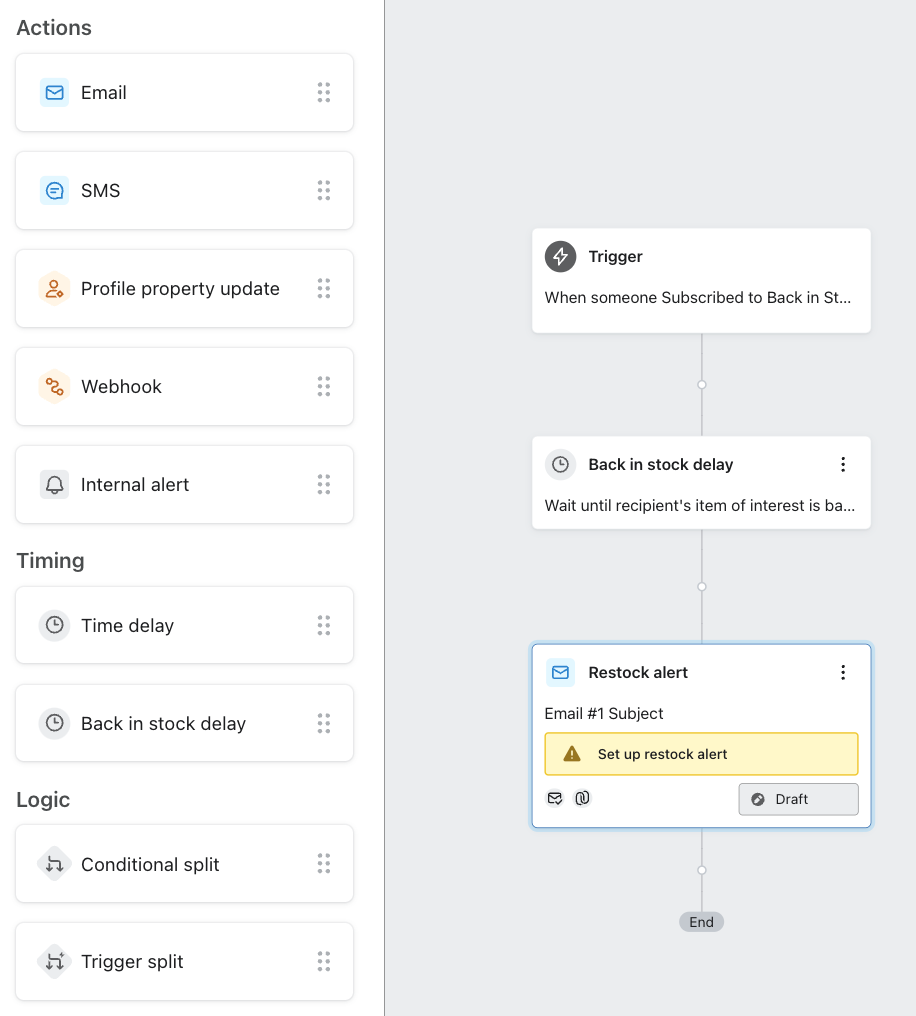The height and width of the screenshot is (1016, 916).
Task: Click the drag handle on Webhook action
Action: tap(324, 386)
